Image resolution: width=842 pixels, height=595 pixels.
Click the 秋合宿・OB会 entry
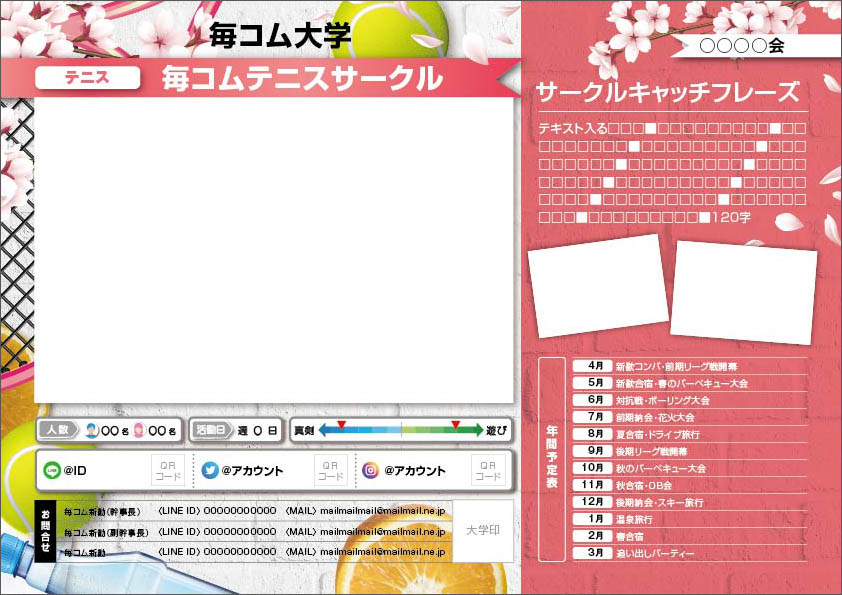pos(644,486)
